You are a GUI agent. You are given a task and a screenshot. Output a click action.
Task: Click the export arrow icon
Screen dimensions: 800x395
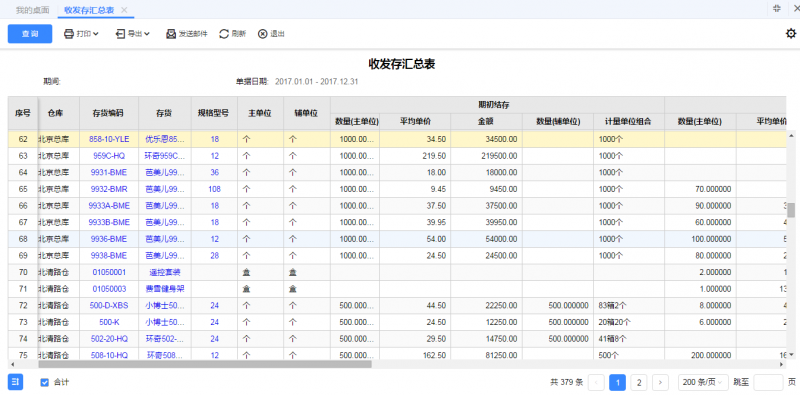[x=120, y=34]
